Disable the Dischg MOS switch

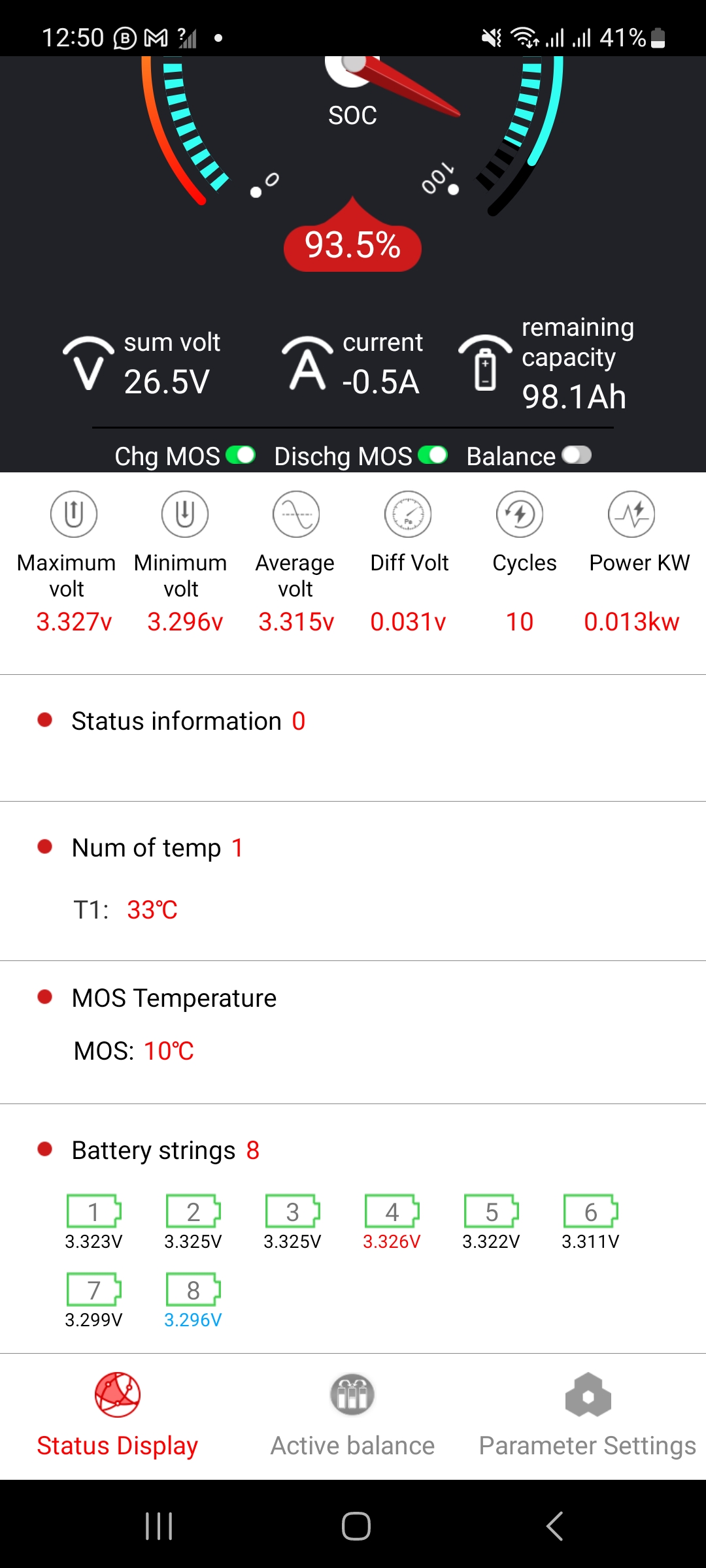(x=433, y=455)
